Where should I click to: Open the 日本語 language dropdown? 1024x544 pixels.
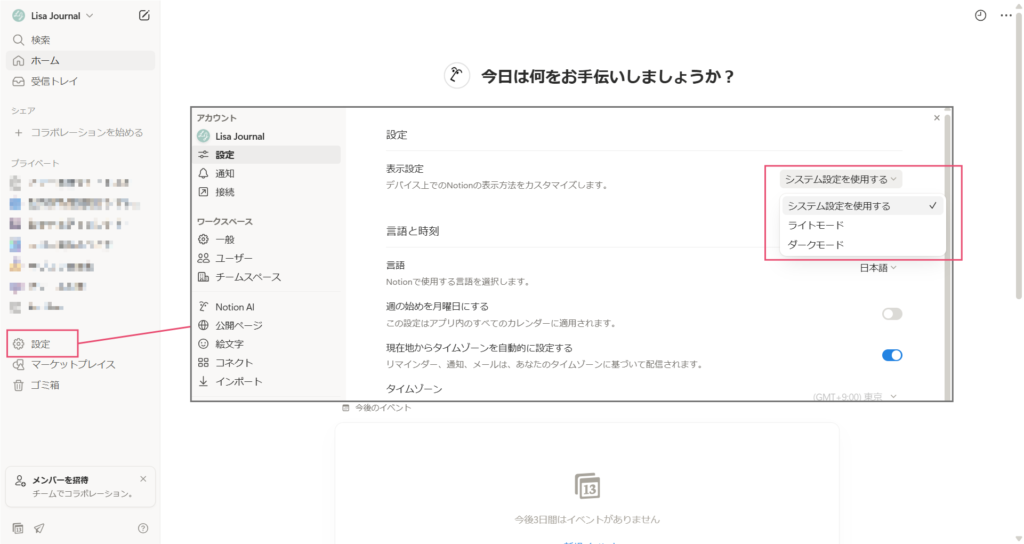(x=878, y=268)
